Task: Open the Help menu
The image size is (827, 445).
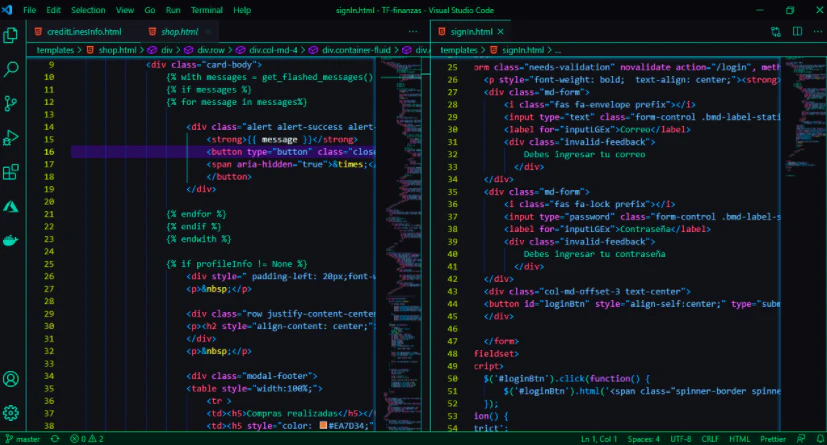Action: [242, 10]
